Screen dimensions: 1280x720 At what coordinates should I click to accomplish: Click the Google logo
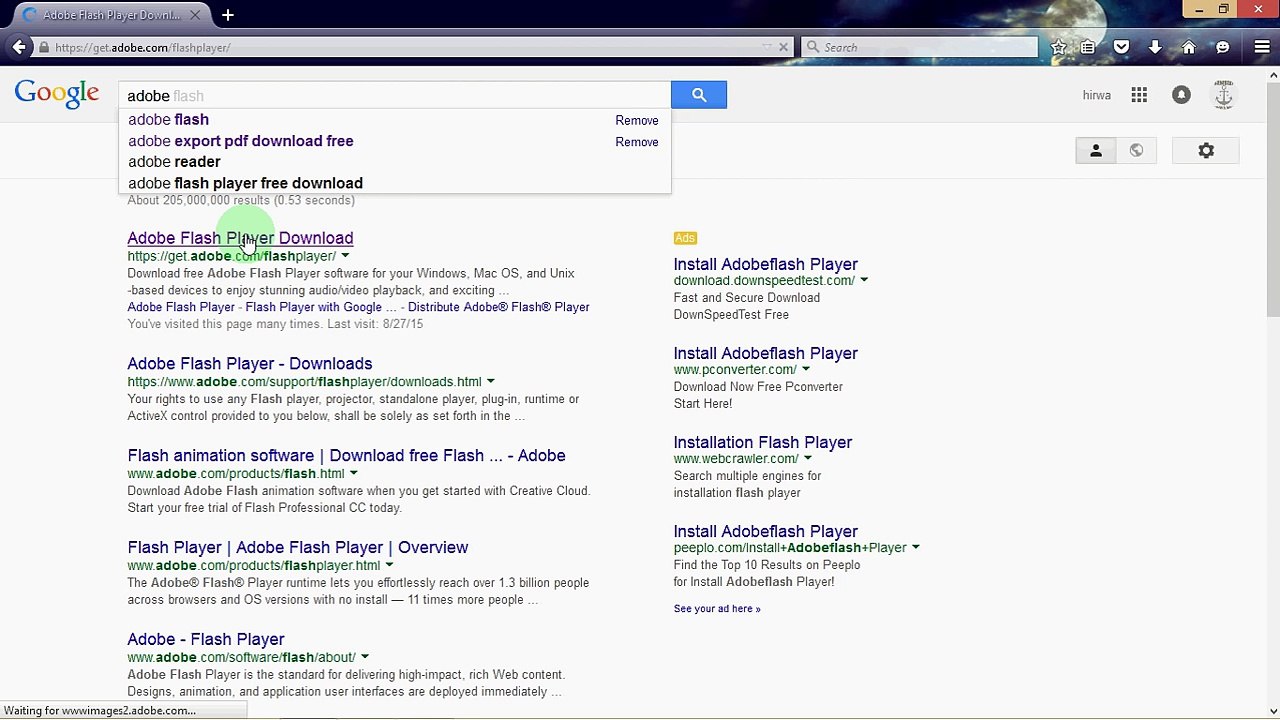click(x=57, y=94)
